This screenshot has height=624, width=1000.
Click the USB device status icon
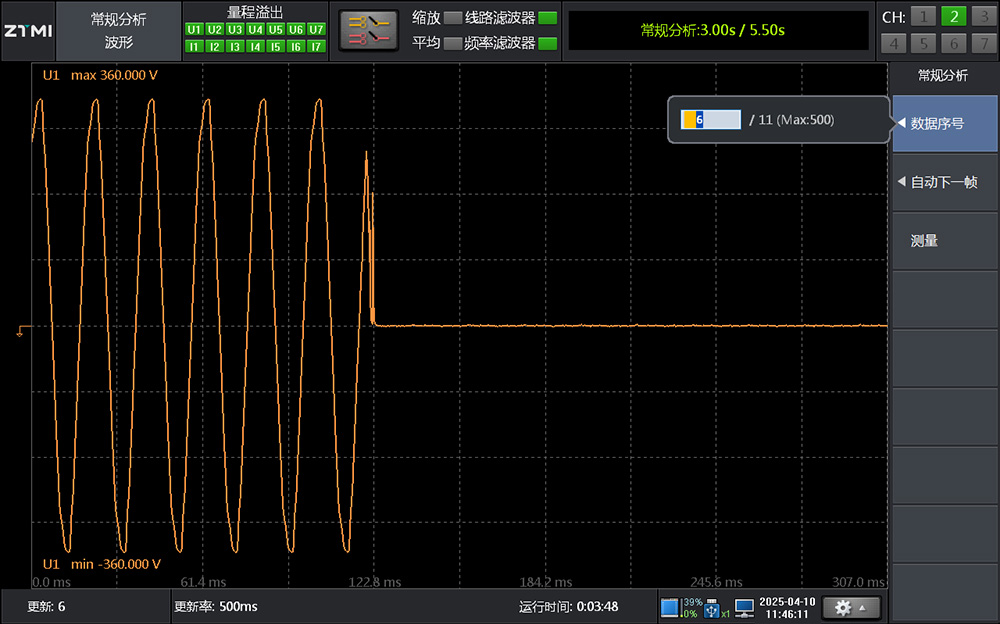(713, 607)
